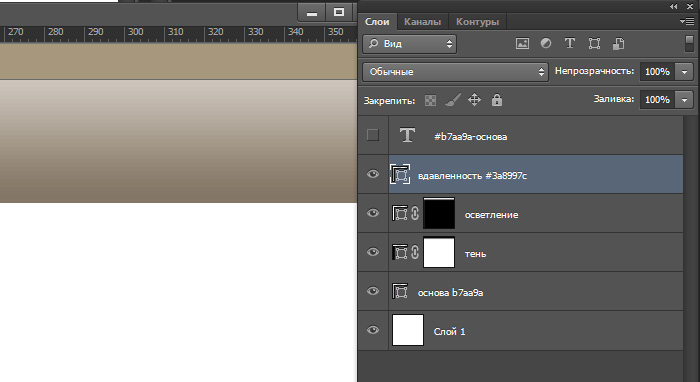Image resolution: width=700 pixels, height=382 pixels.
Task: Click the text layer T thumbnail
Action: coord(407,135)
